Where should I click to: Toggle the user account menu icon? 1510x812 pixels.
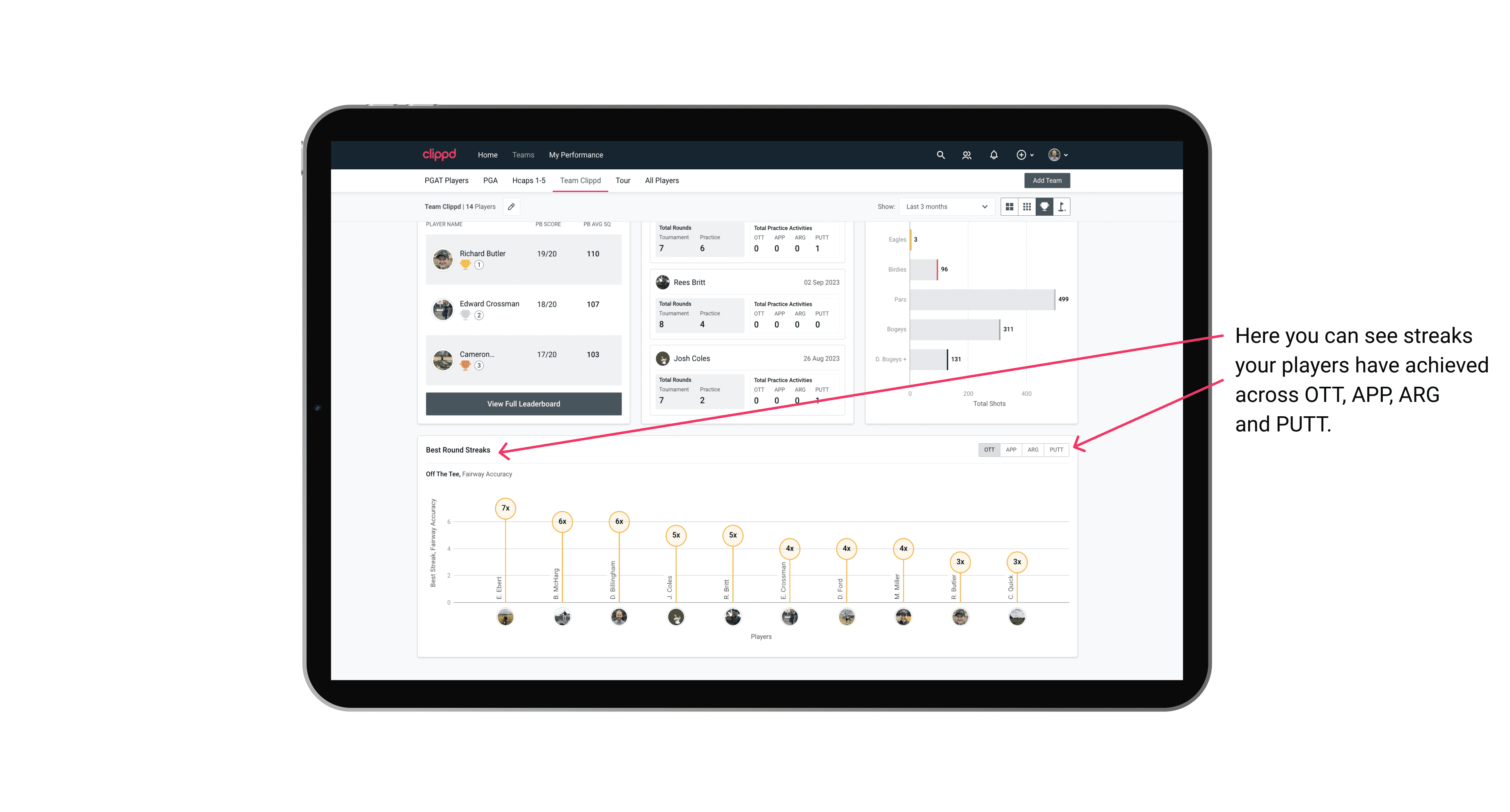(1058, 154)
